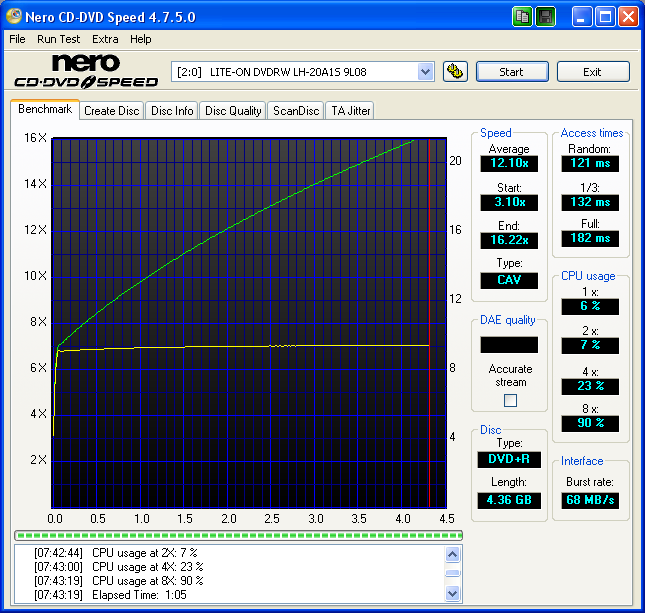Click the CPU usage 8x value 90 %
Screen dimensions: 645x613
pyautogui.click(x=590, y=423)
